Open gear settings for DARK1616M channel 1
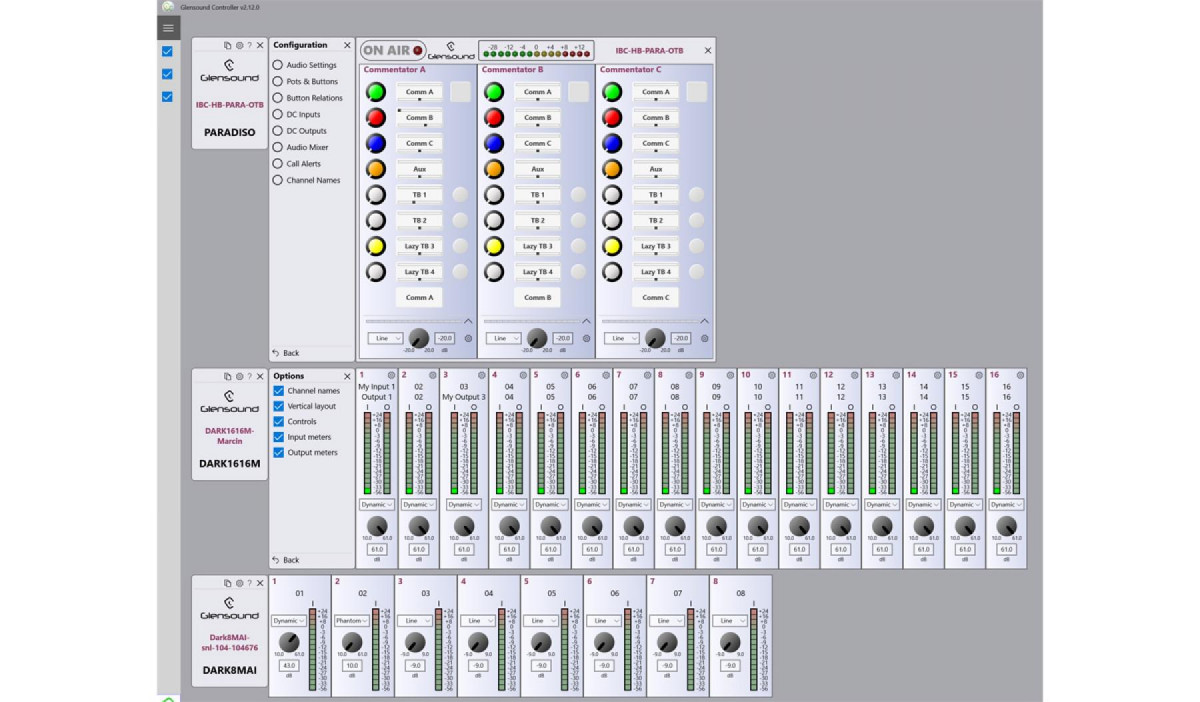This screenshot has height=702, width=1200. point(391,375)
